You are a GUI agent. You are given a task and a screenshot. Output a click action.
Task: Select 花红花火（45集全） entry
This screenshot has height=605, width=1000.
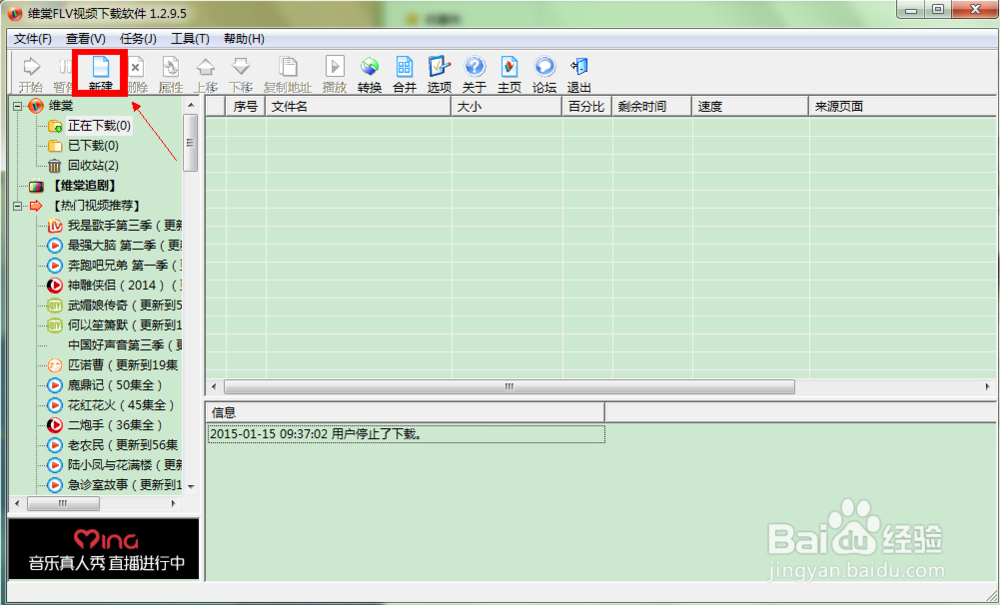[121, 405]
